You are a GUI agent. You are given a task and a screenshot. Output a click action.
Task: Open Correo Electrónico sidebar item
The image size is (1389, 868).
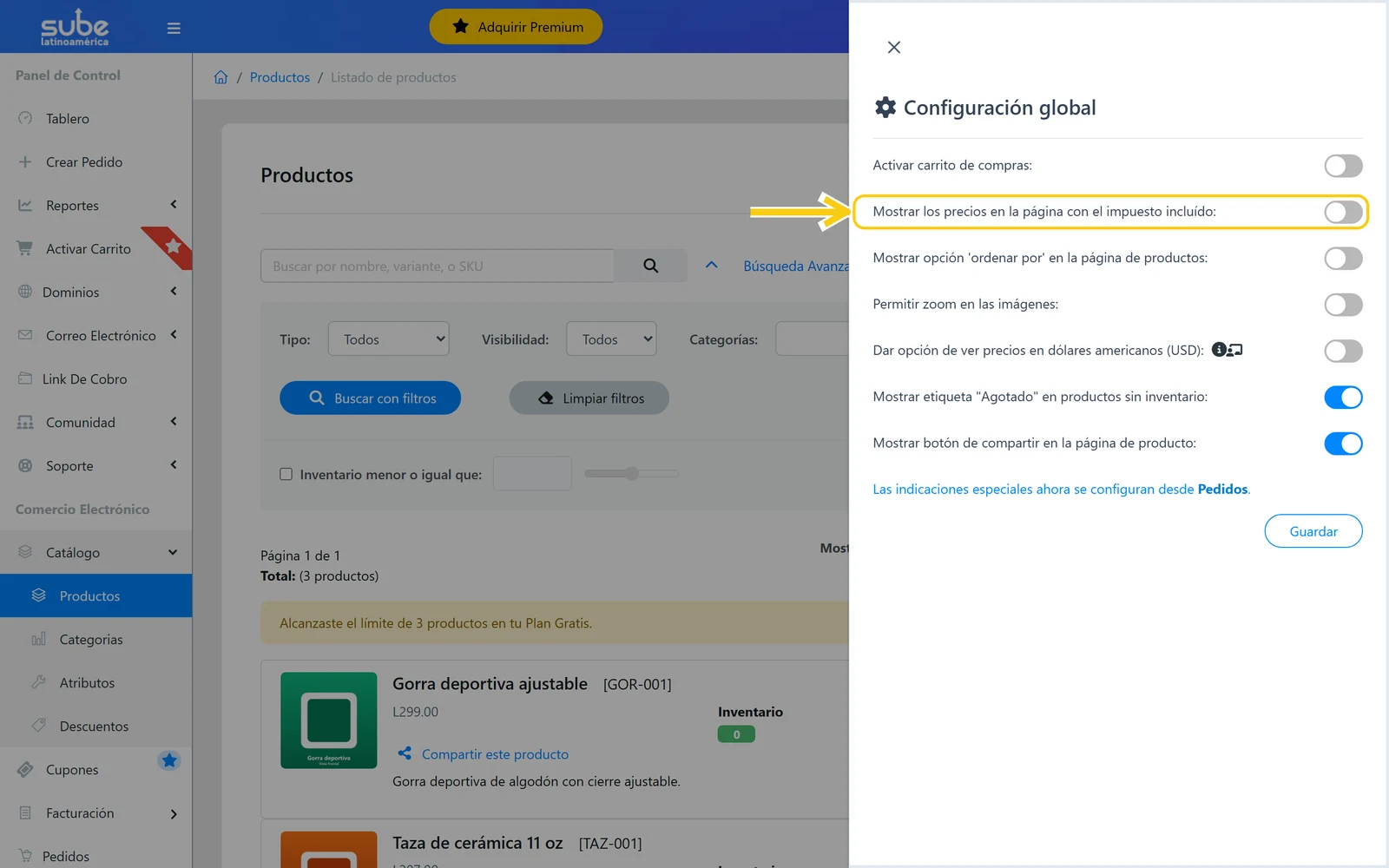point(96,335)
